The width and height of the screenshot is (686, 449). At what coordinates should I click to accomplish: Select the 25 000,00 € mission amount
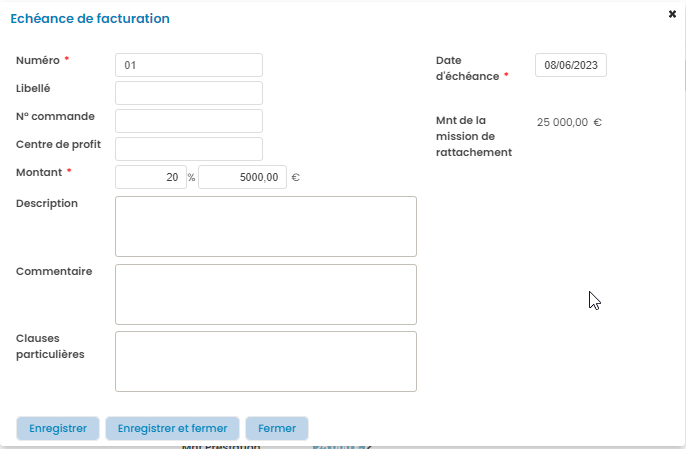568,122
